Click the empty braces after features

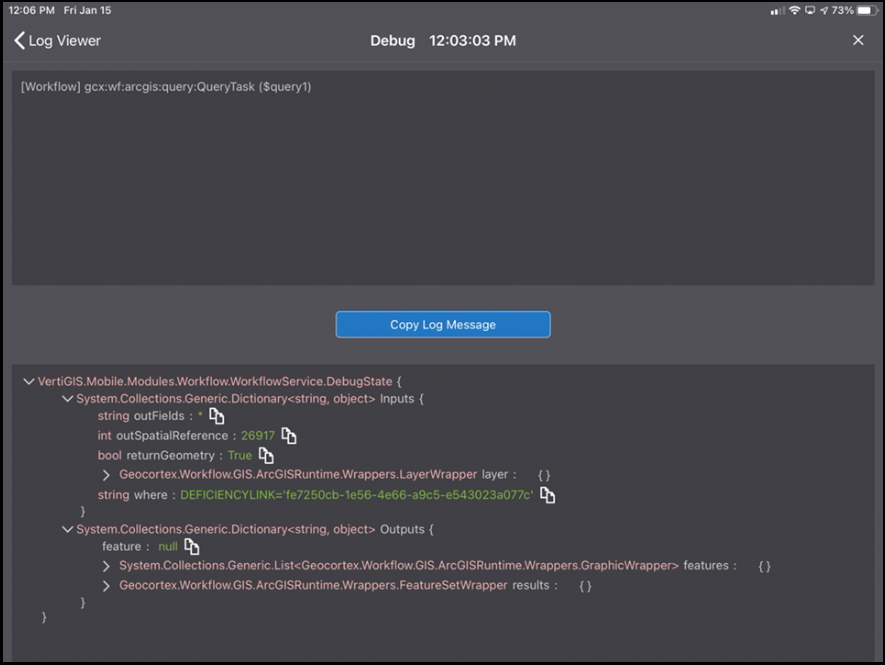point(764,566)
